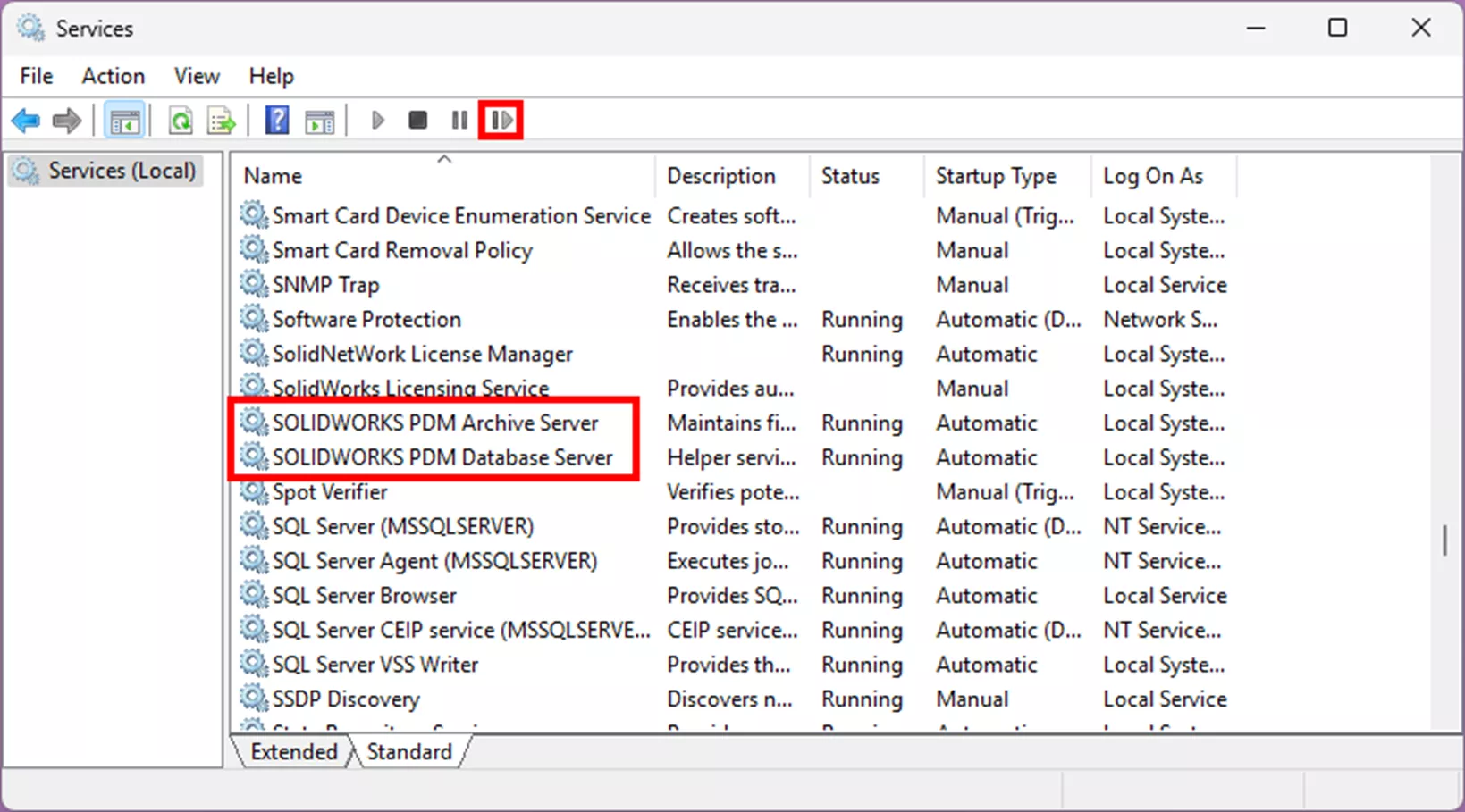This screenshot has width=1465, height=812.
Task: Switch to the Extended tab
Action: [293, 751]
